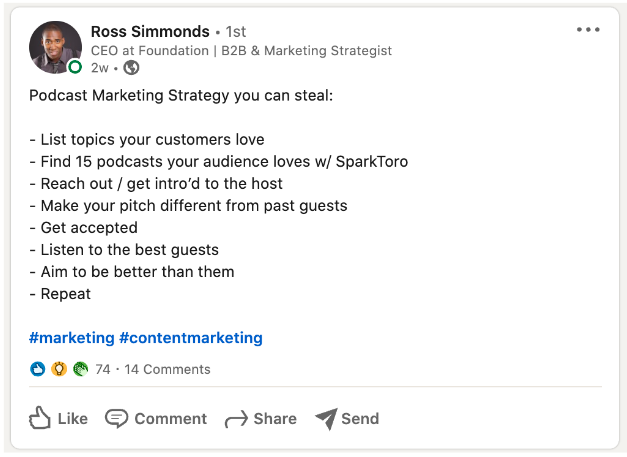Click the CEO at Foundation headline

coord(241,50)
